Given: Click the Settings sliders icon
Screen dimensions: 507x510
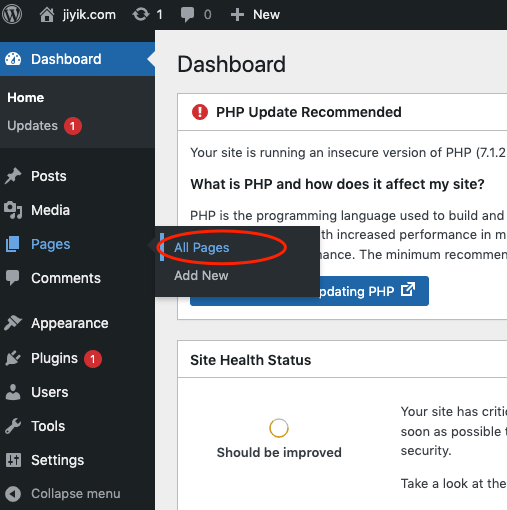Looking at the screenshot, I should tap(13, 460).
